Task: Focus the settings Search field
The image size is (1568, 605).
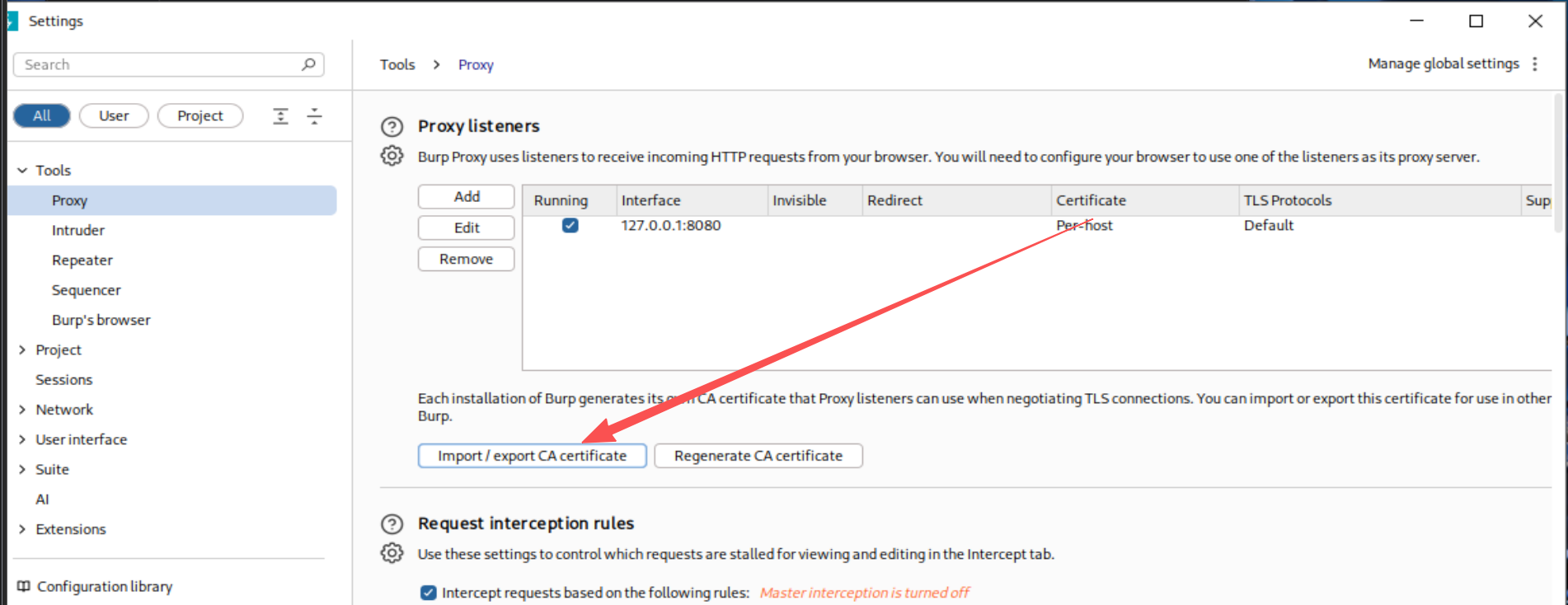Action: 169,64
